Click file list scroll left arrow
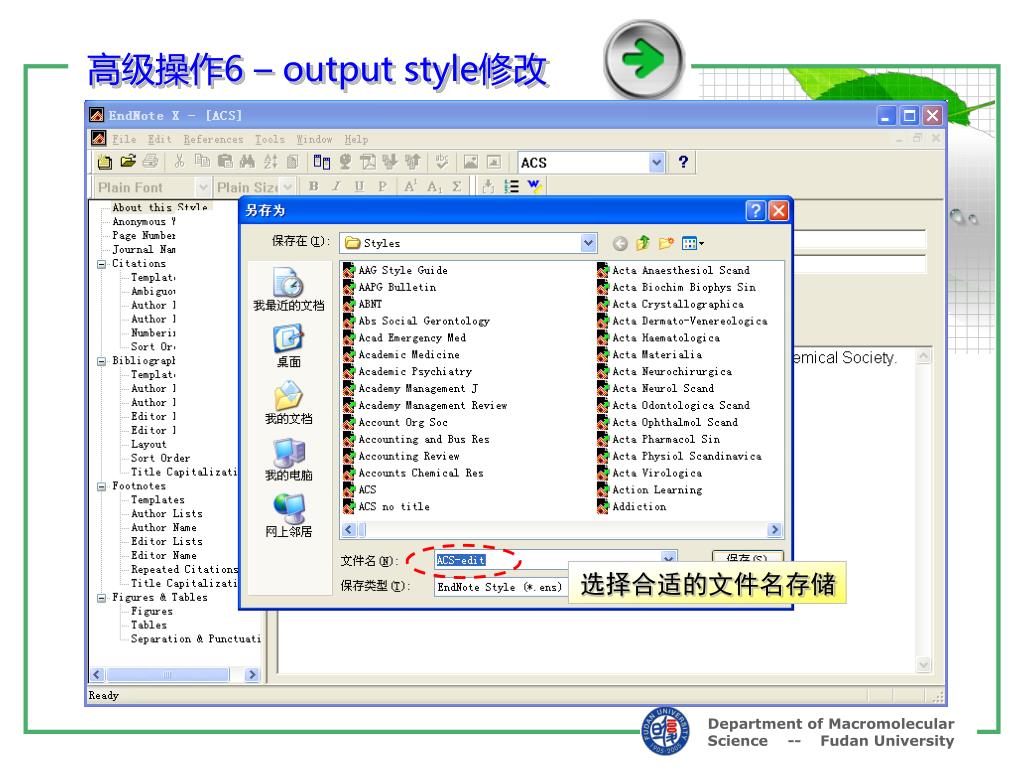The image size is (1024, 768). point(349,530)
